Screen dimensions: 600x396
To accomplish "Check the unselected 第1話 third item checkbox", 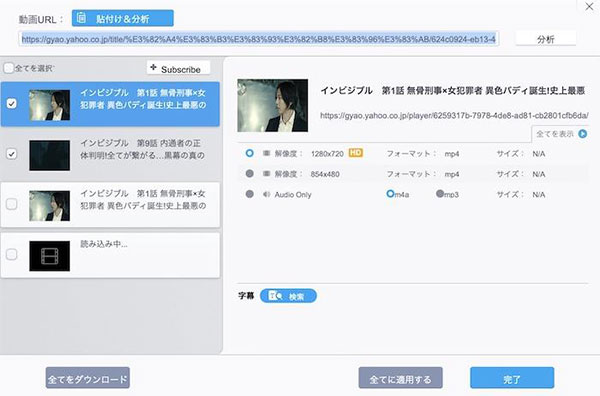I will click(12, 204).
